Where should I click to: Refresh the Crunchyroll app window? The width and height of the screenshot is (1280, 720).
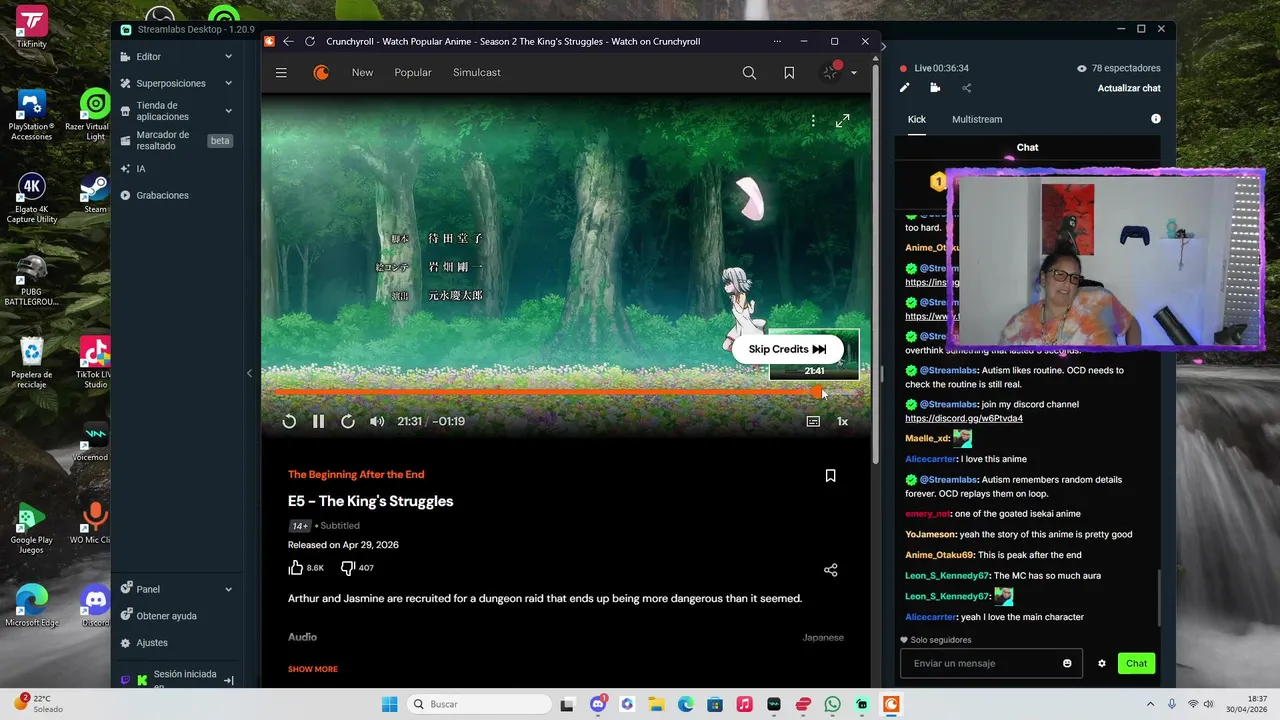pos(310,41)
